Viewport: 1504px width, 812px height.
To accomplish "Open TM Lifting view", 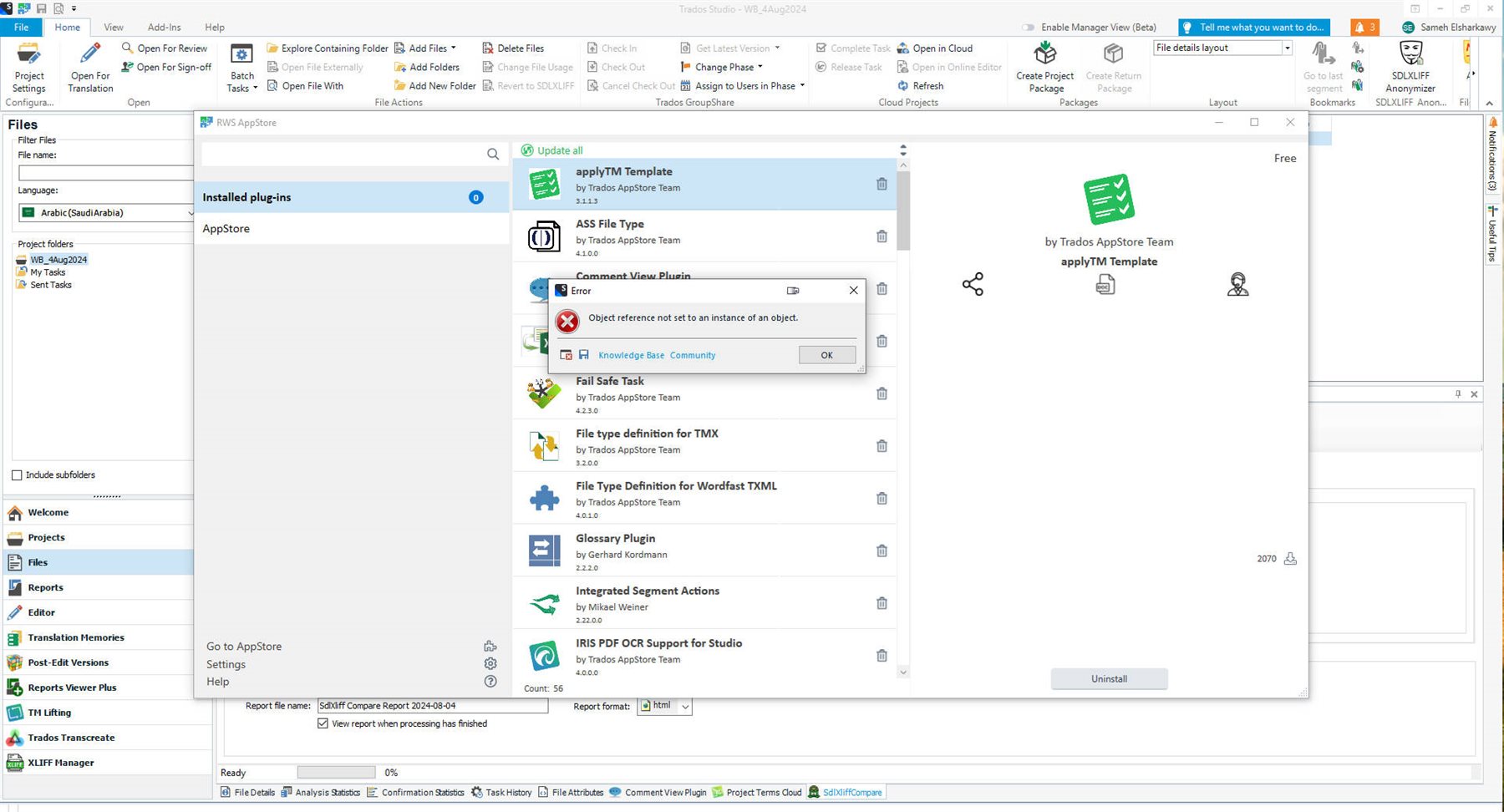I will click(107, 713).
